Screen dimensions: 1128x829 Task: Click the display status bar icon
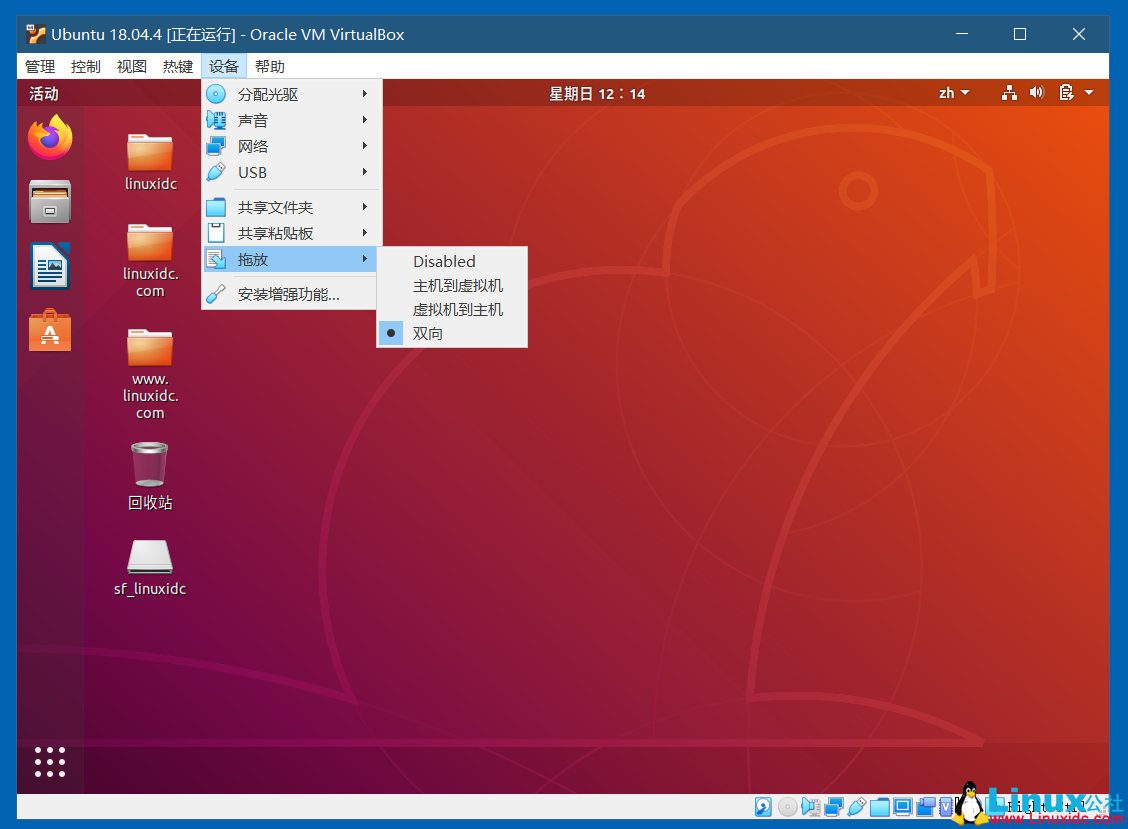pos(903,806)
